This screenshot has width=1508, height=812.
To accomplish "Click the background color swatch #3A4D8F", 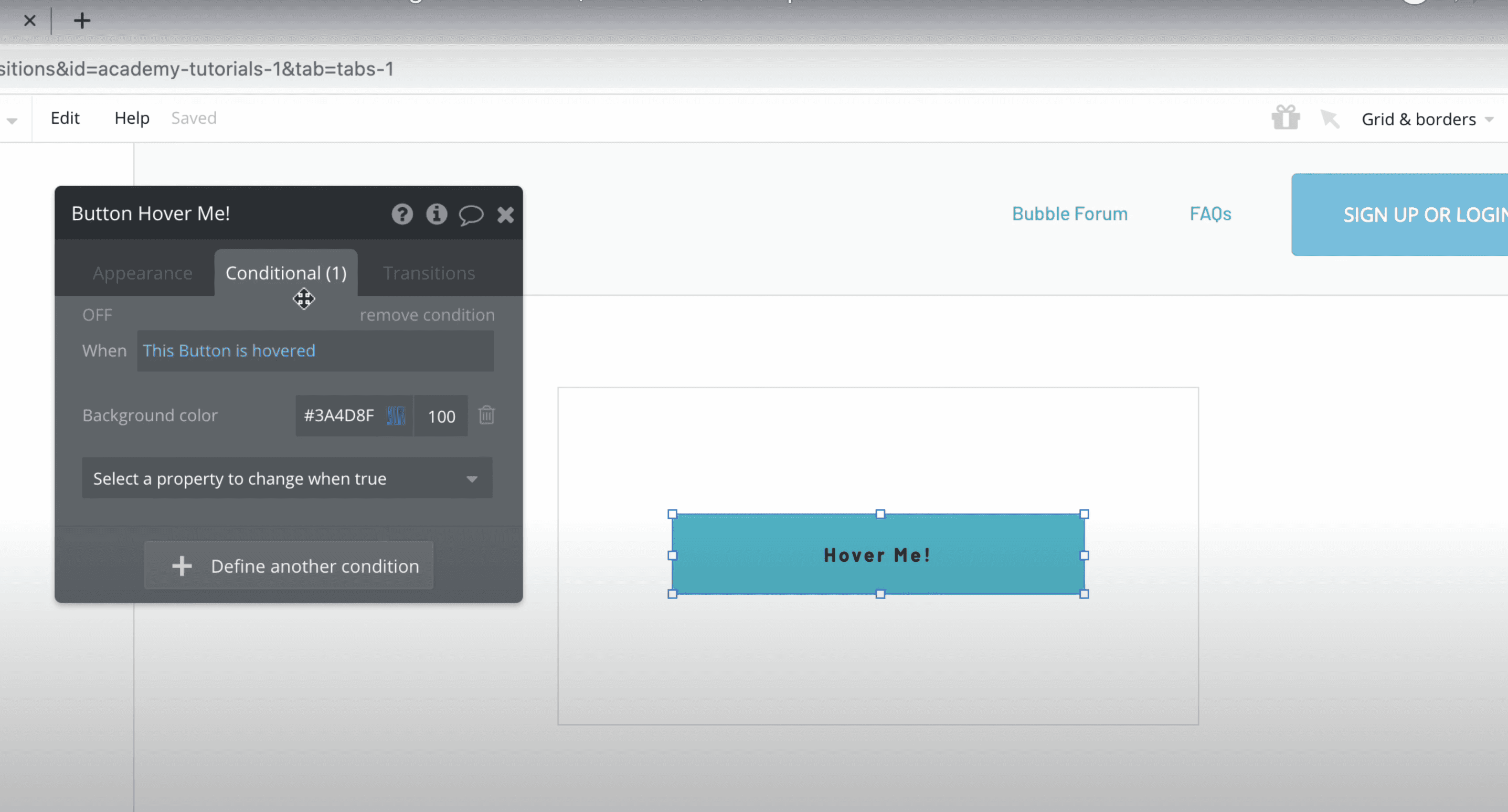I will coord(395,415).
